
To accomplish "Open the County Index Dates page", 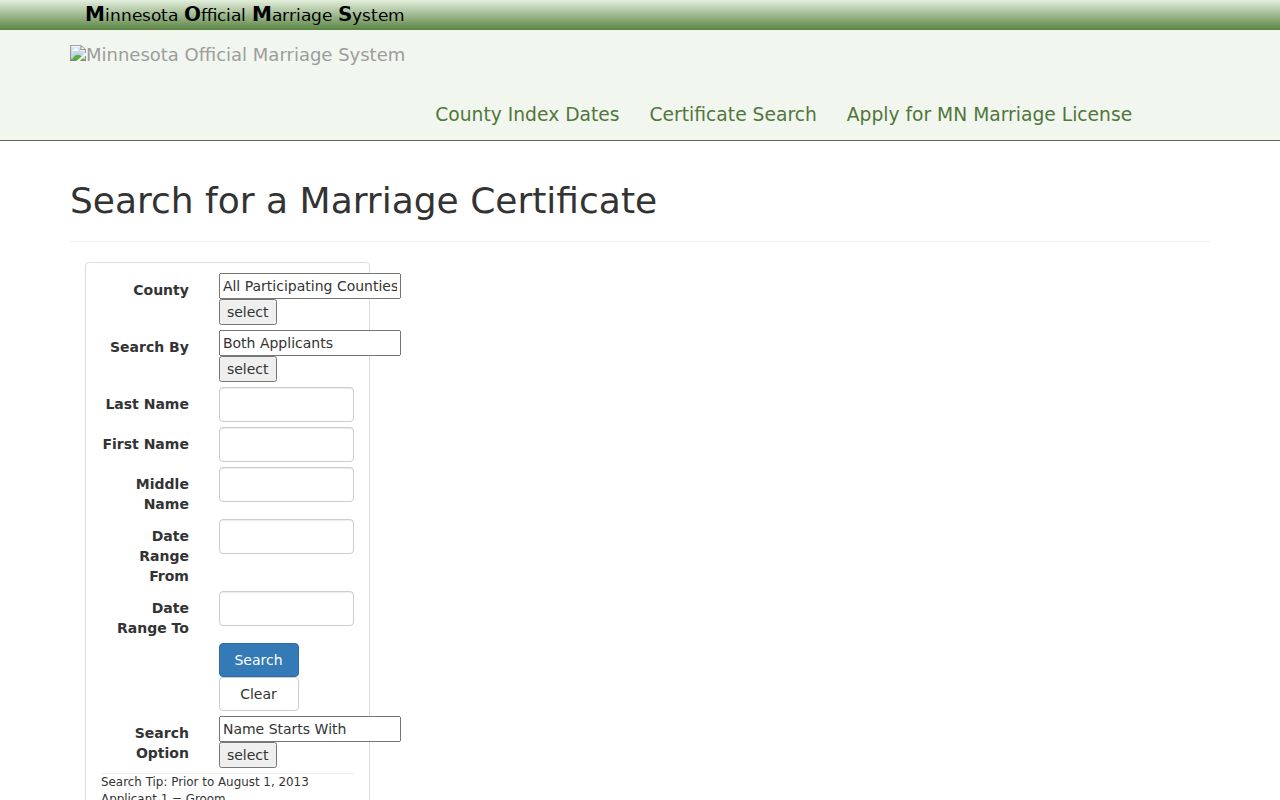I will point(527,114).
